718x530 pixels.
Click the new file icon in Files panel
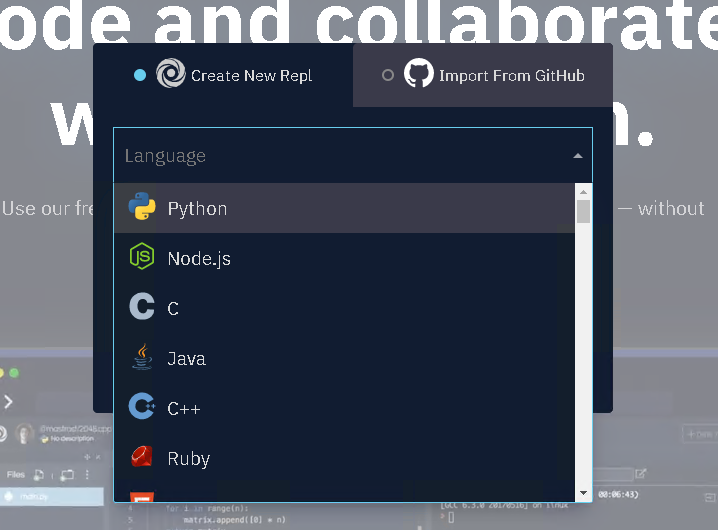39,475
